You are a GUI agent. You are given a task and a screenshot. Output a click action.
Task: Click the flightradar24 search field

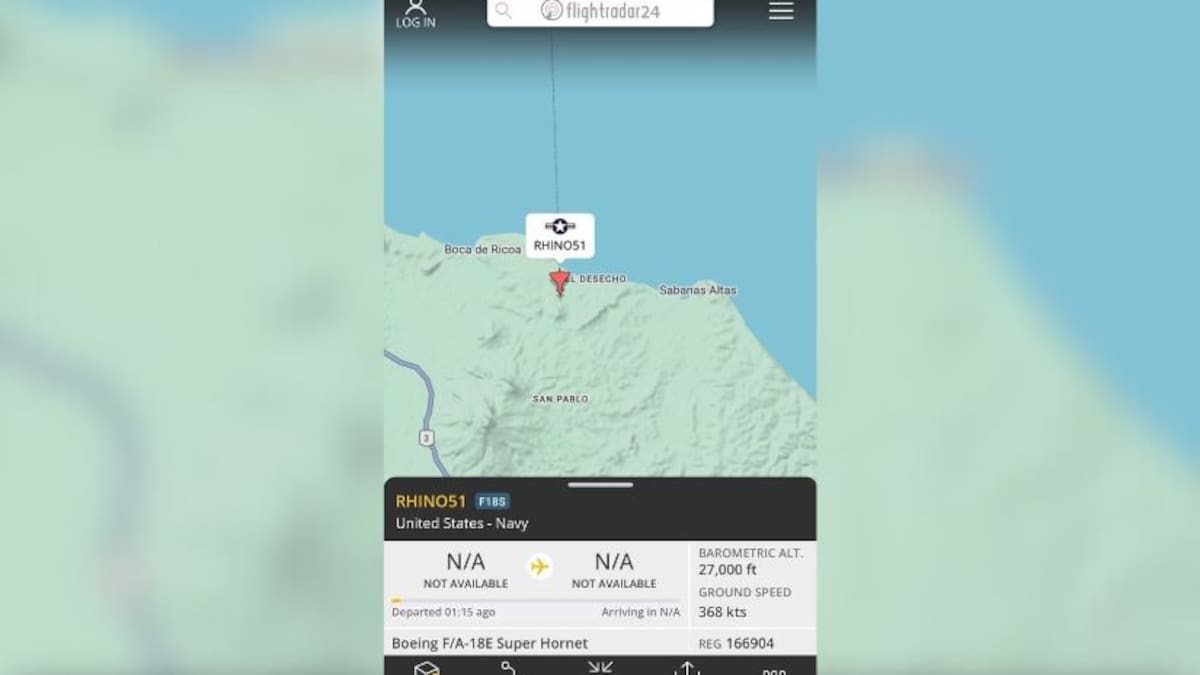click(600, 11)
